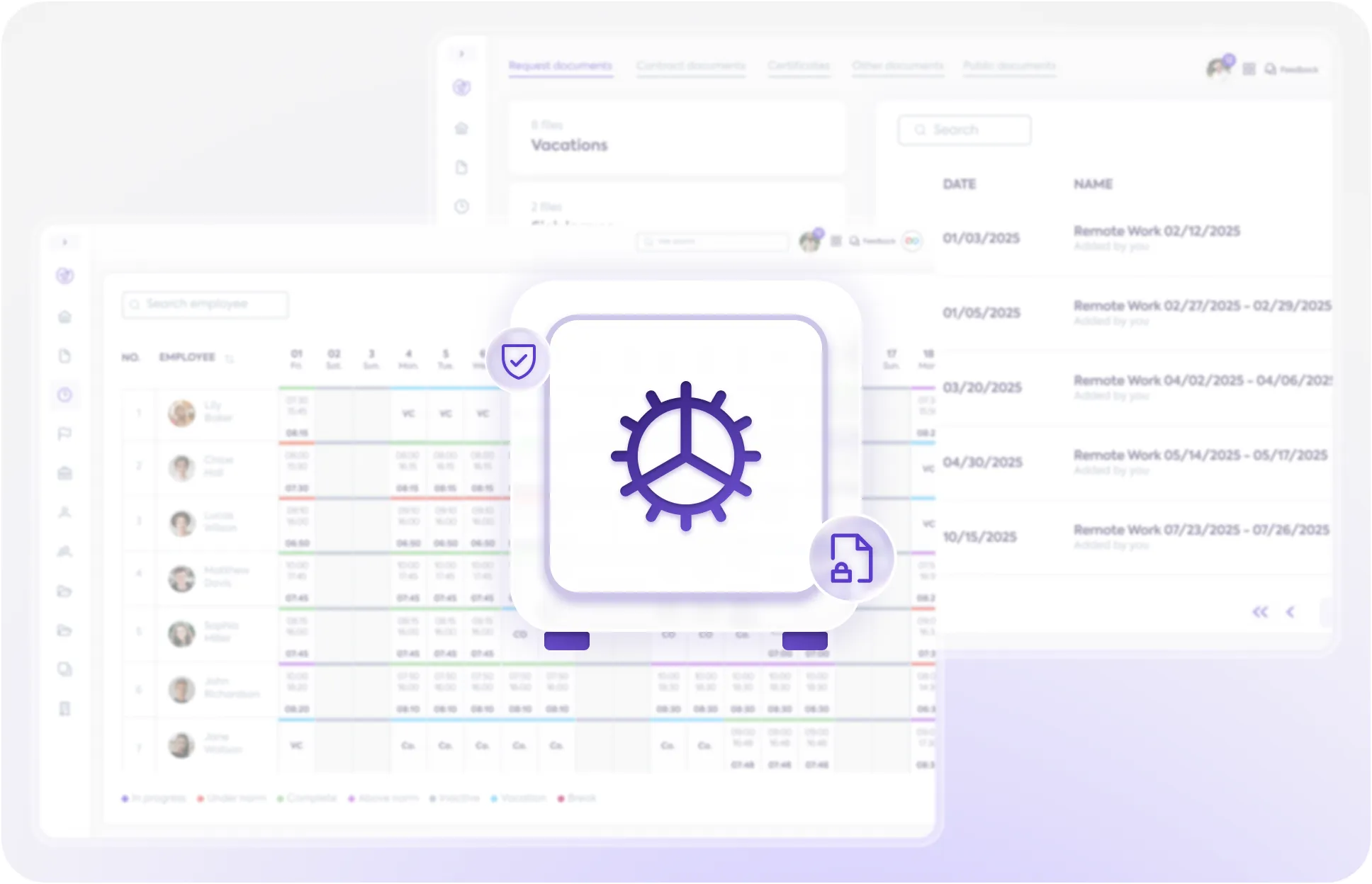Click the user avatar in the documents window header

click(1220, 68)
